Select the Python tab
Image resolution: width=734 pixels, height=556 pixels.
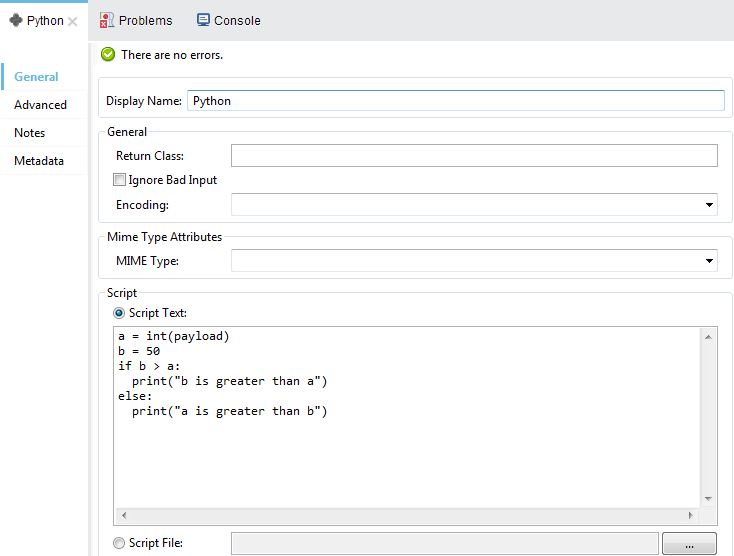44,21
